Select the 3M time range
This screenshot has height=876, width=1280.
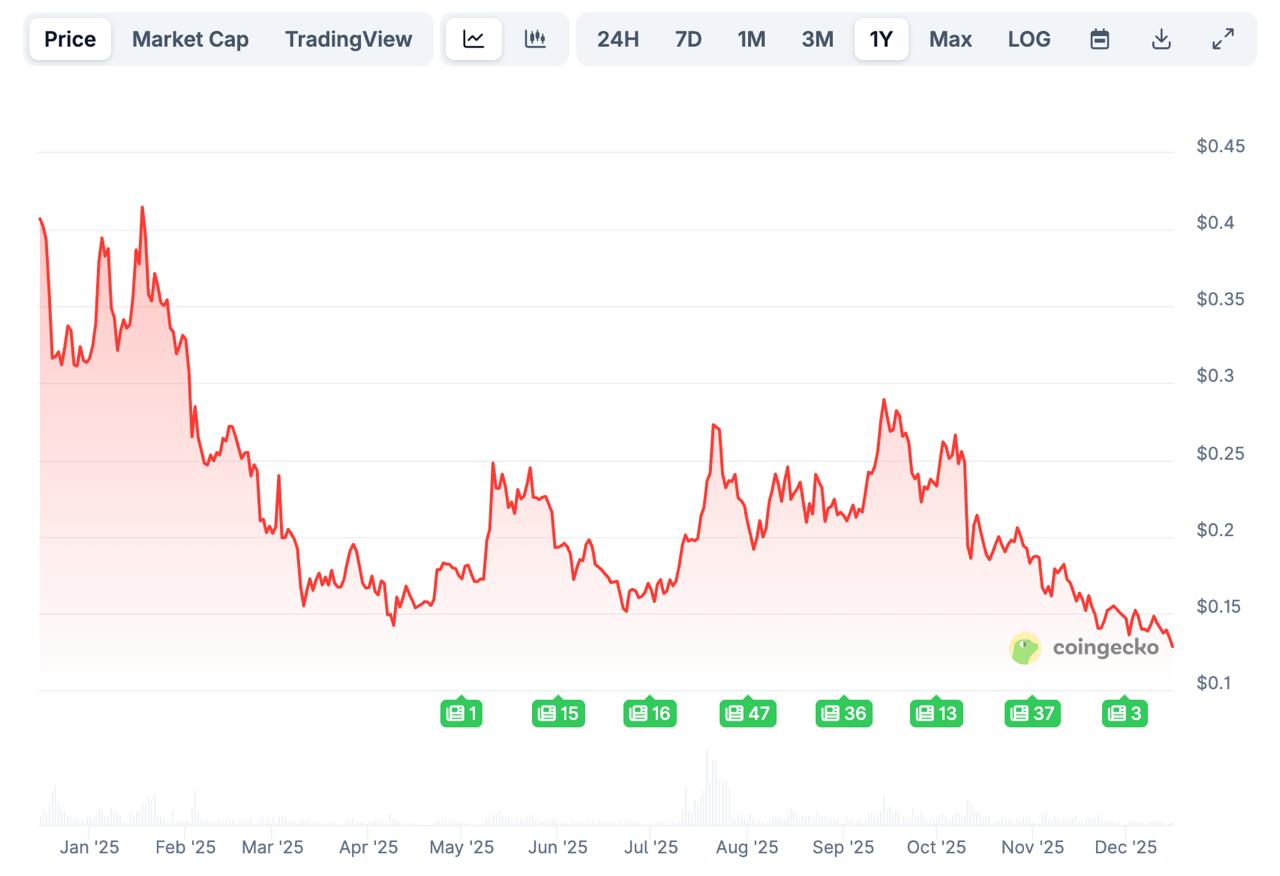click(817, 39)
